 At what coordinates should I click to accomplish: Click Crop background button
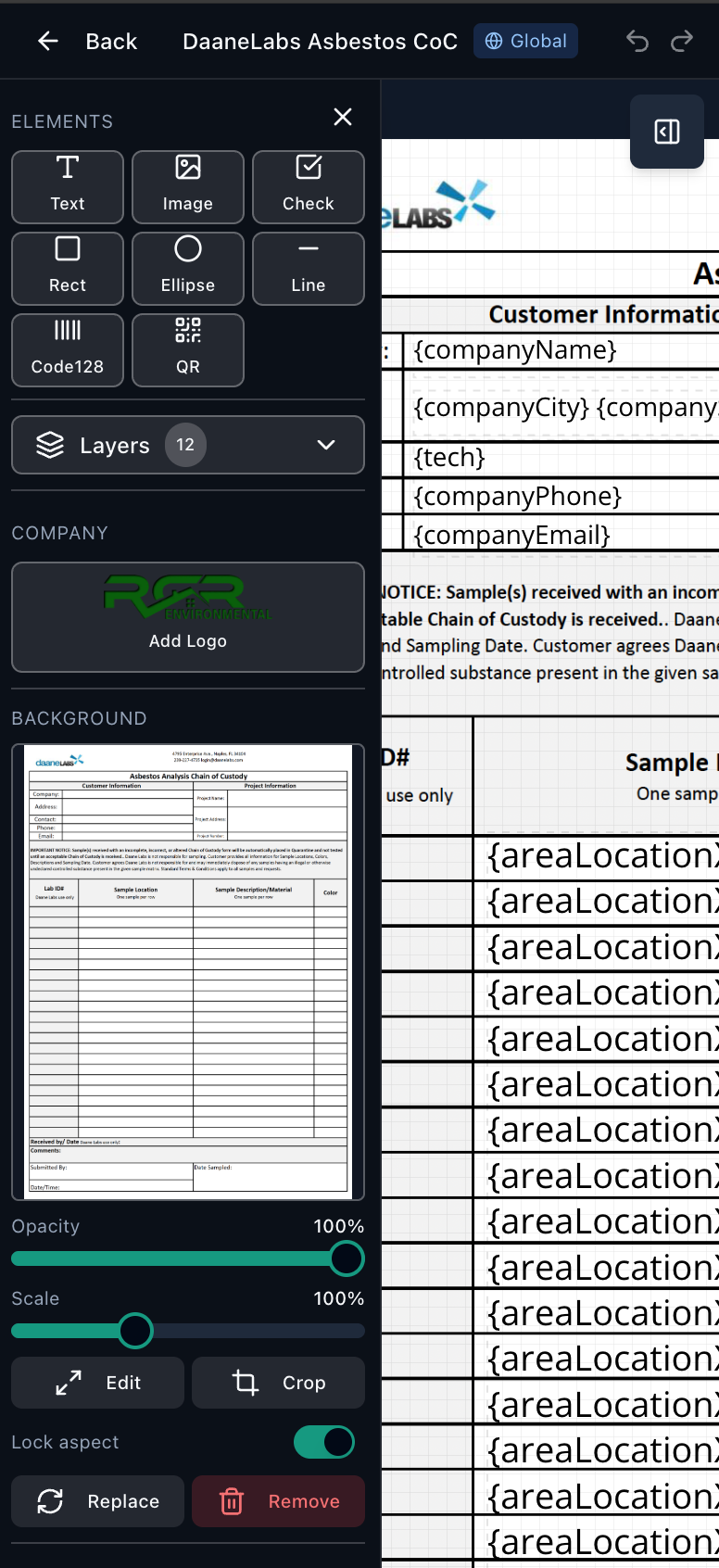point(278,1383)
